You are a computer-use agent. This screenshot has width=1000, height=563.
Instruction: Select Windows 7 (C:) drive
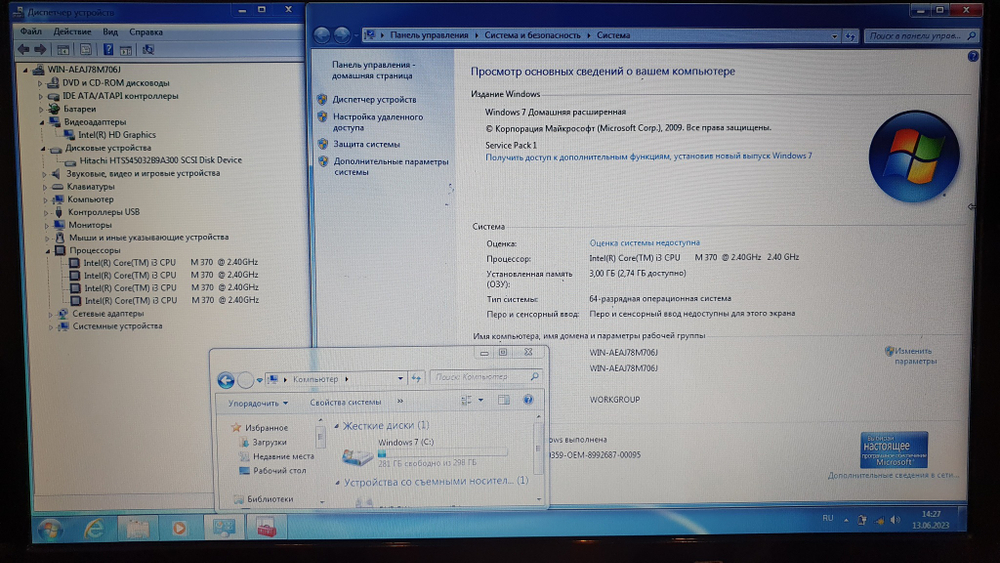[424, 452]
